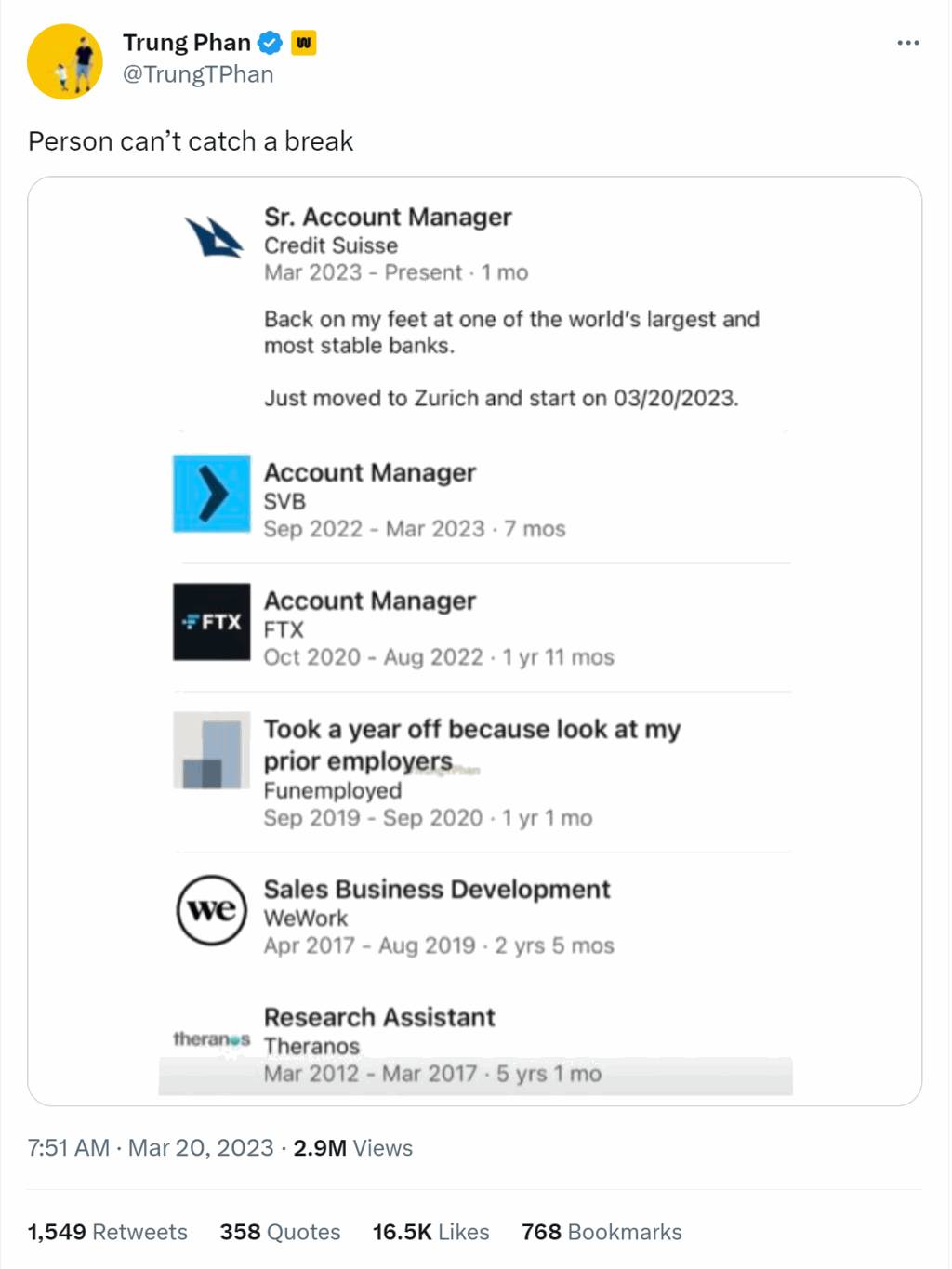Click the 768 Bookmarks count
Screen dimensions: 952x1269
(602, 1232)
